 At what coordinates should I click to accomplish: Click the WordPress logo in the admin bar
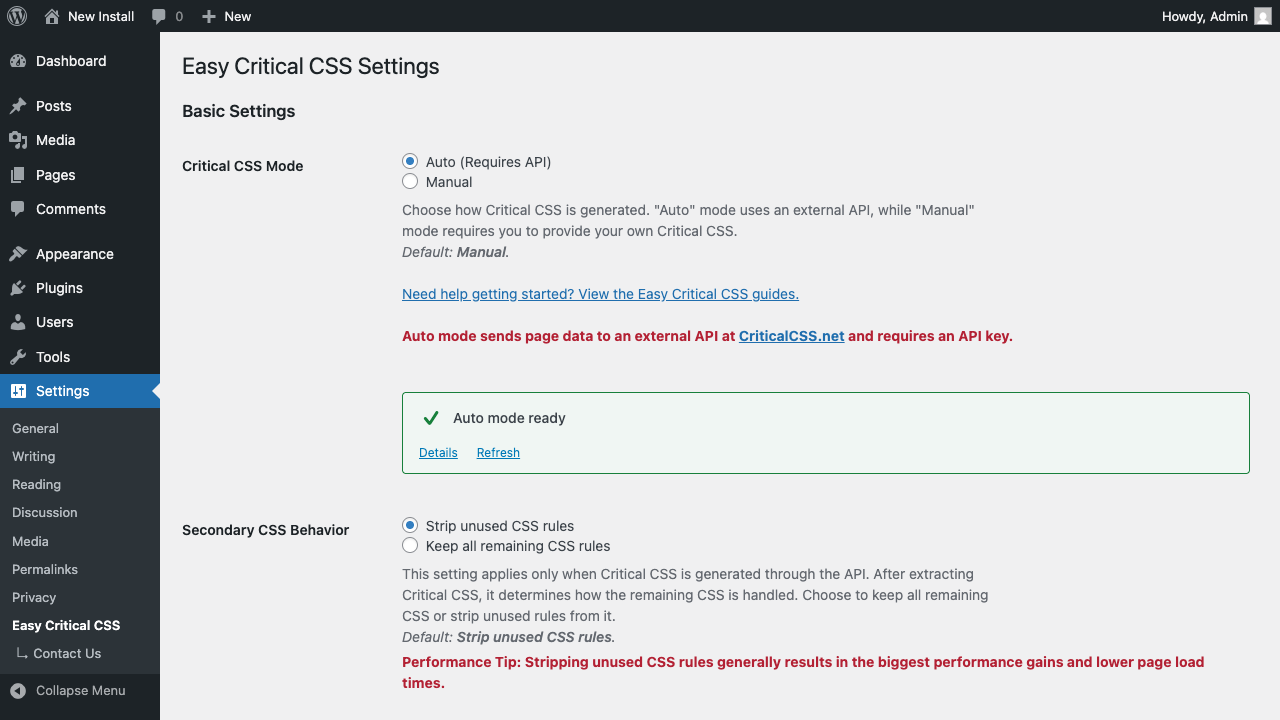point(16,16)
